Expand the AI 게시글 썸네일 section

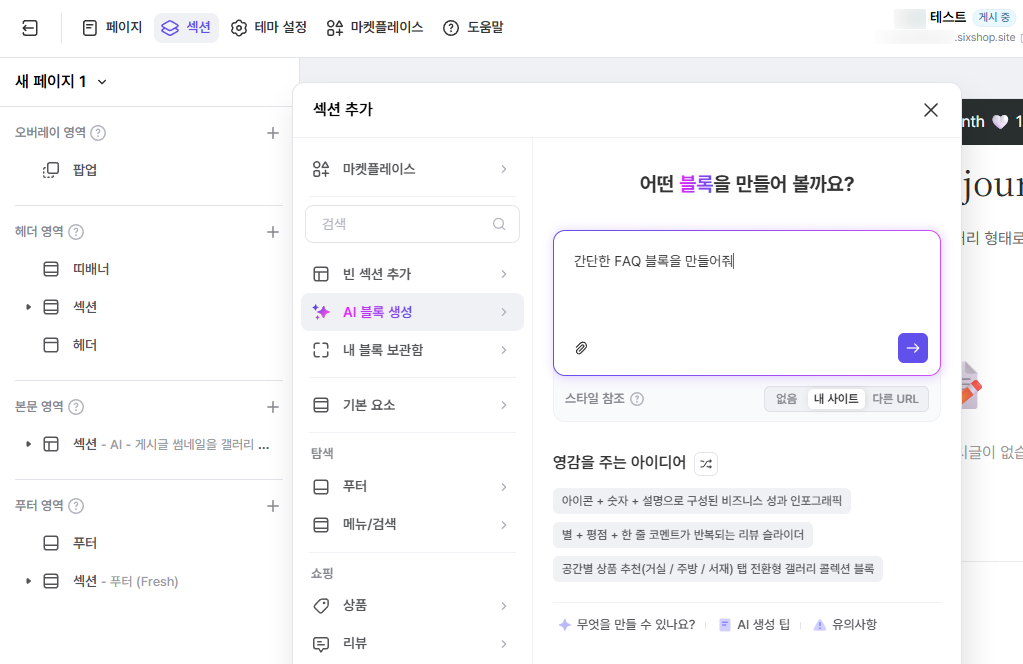[28, 445]
